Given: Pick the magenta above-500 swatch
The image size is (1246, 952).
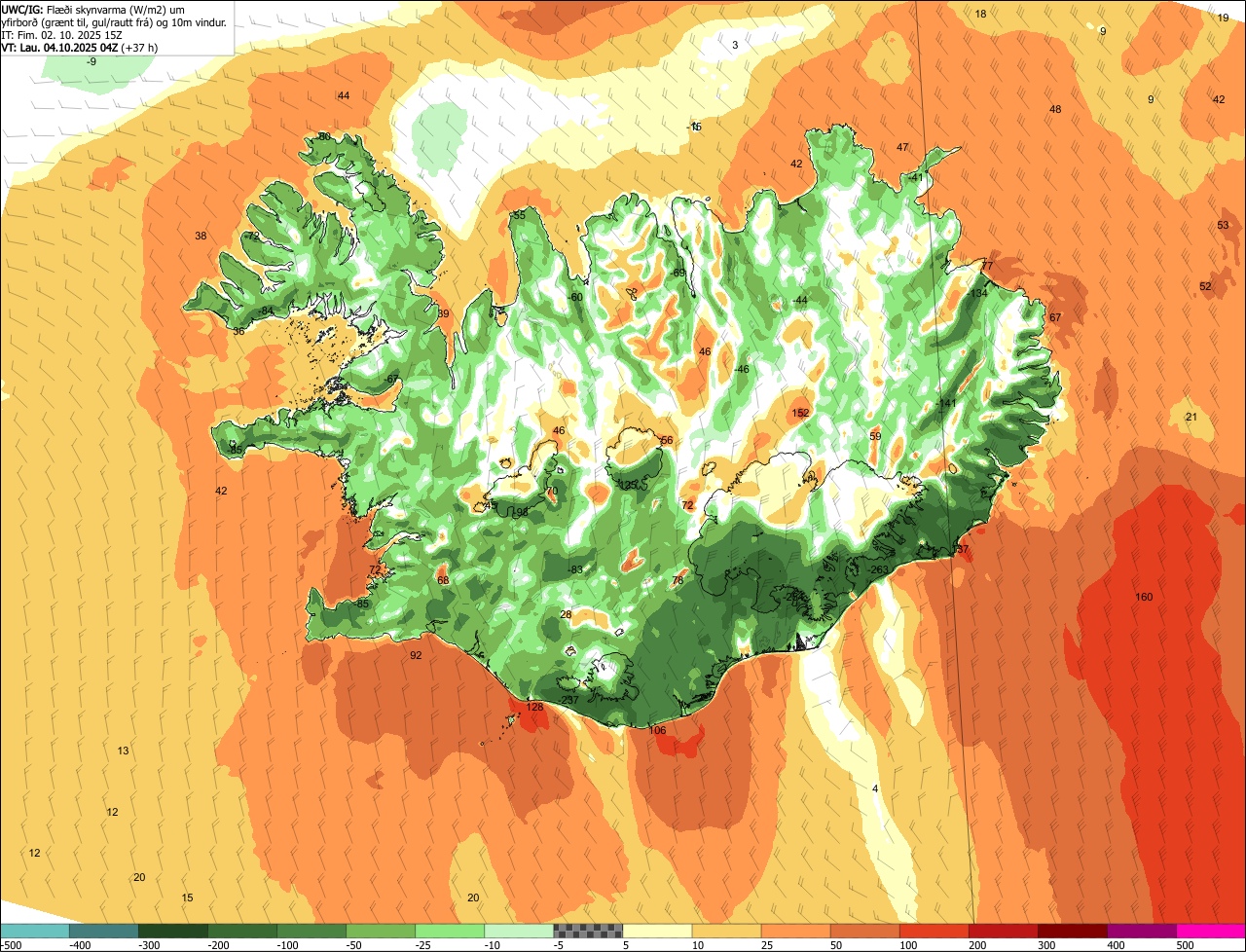Looking at the screenshot, I should point(1210,931).
